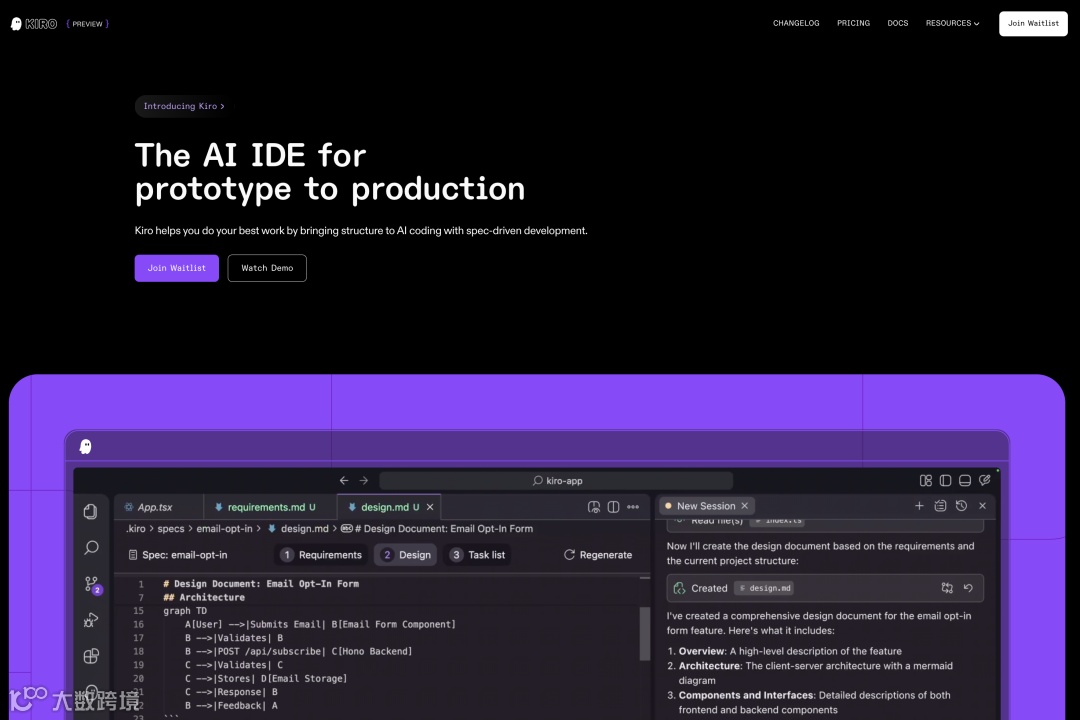Click the task list icon in chat header
This screenshot has height=720, width=1080.
(x=940, y=506)
